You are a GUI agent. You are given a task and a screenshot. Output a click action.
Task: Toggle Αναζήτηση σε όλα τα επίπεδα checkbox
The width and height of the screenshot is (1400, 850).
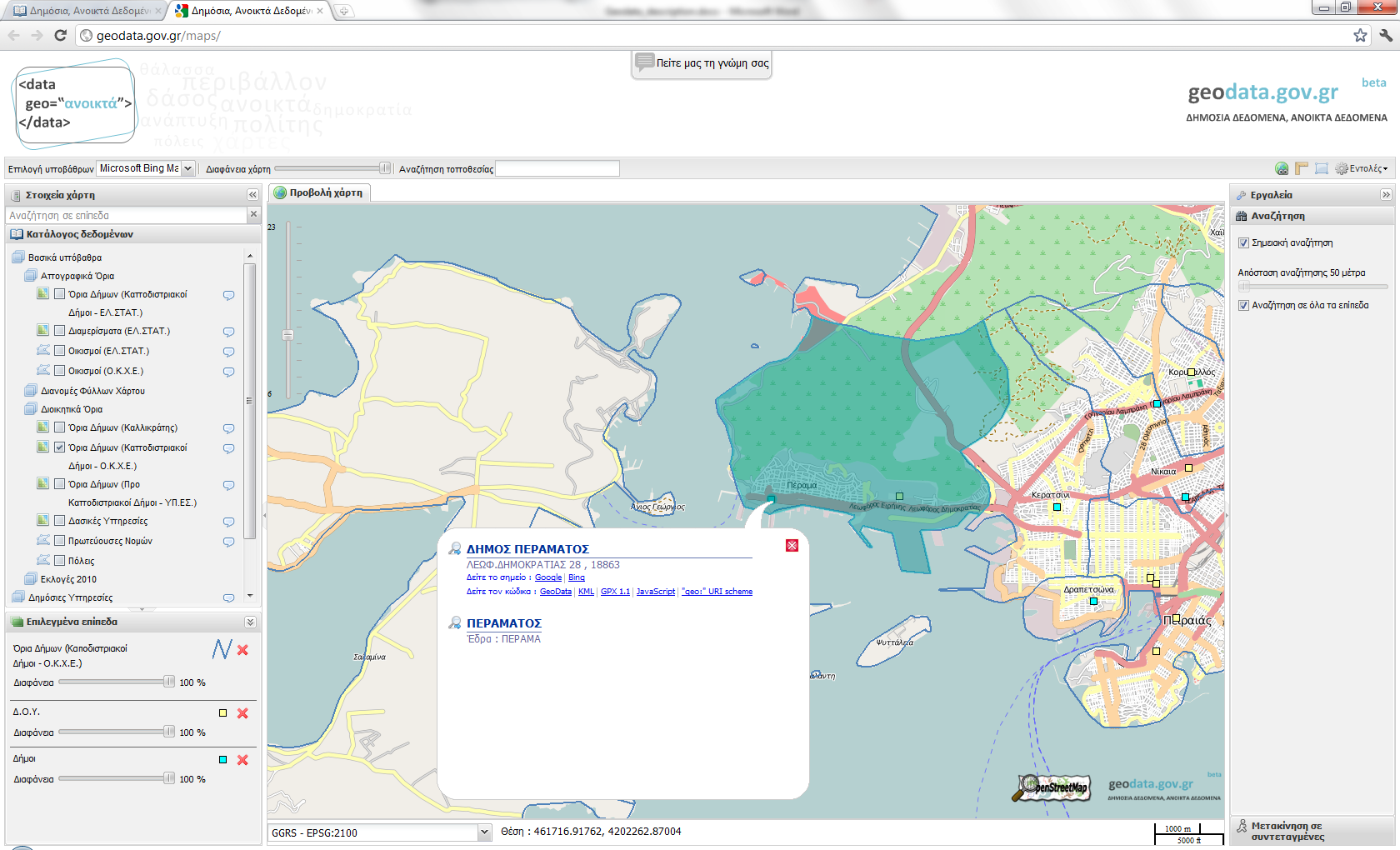pos(1243,306)
